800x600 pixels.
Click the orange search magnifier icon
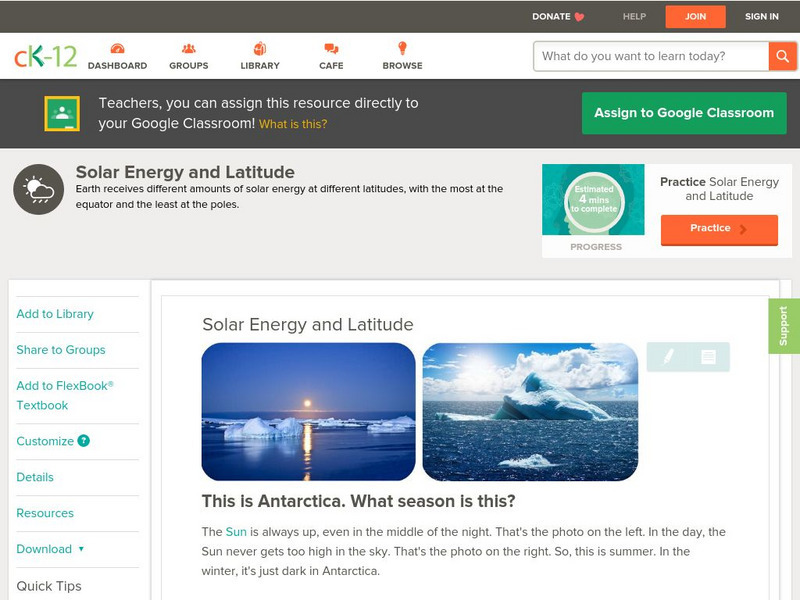coord(781,57)
